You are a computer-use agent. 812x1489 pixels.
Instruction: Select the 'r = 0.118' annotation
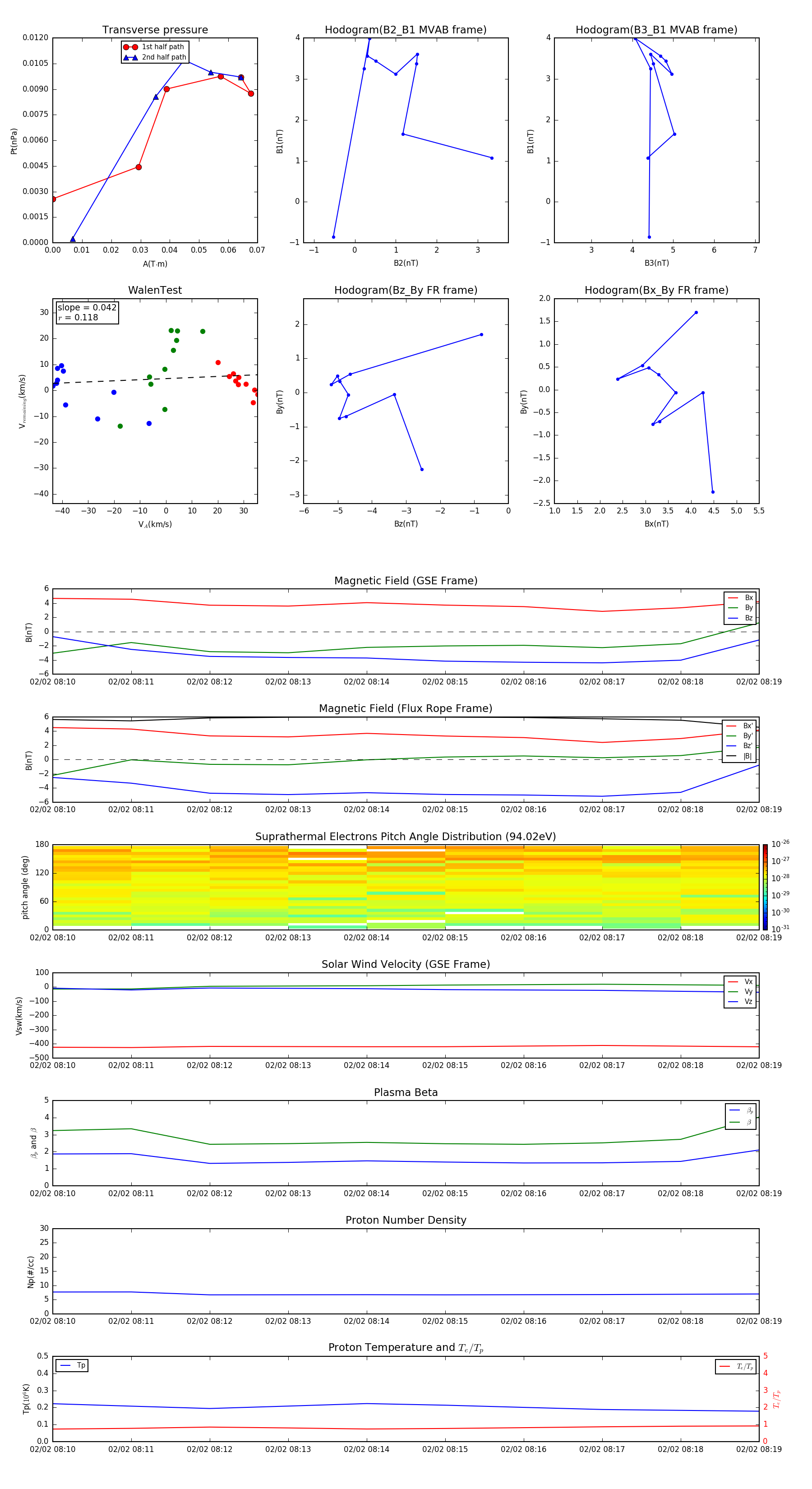pyautogui.click(x=78, y=317)
